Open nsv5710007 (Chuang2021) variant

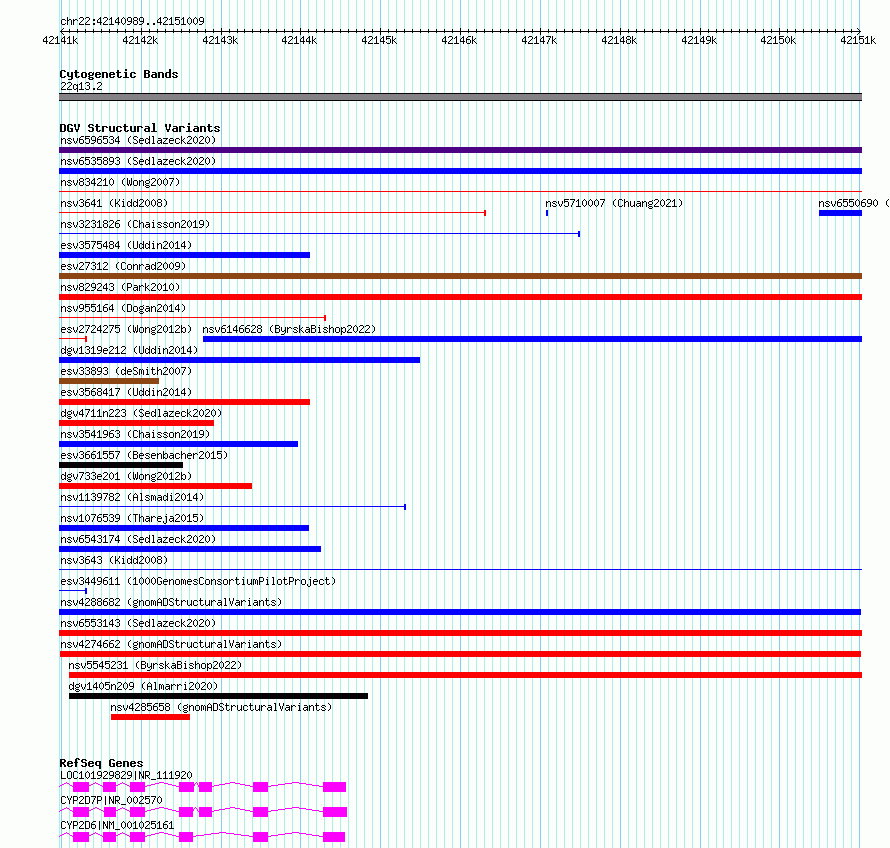pos(614,203)
